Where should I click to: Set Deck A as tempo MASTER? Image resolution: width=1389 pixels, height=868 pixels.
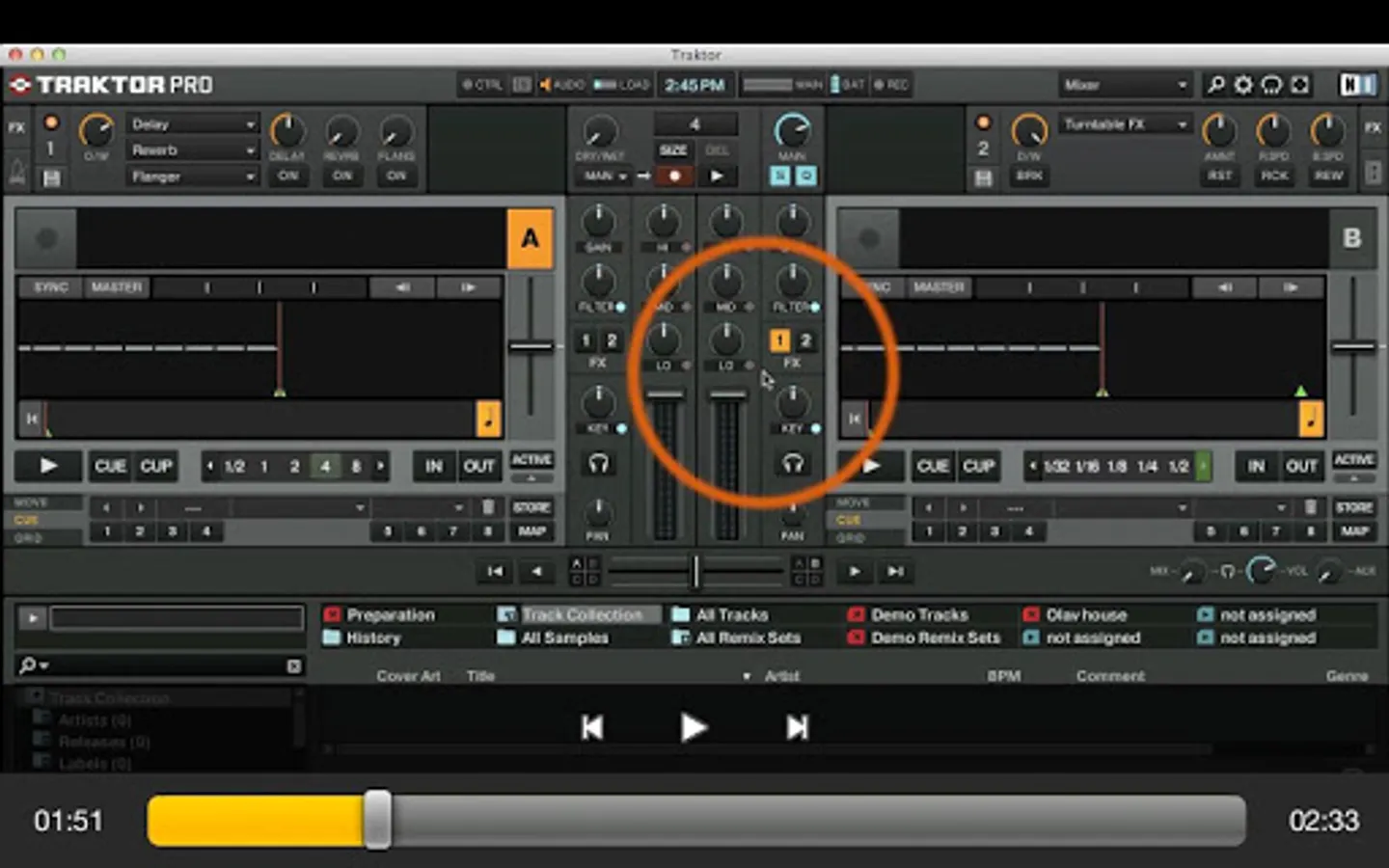point(116,287)
